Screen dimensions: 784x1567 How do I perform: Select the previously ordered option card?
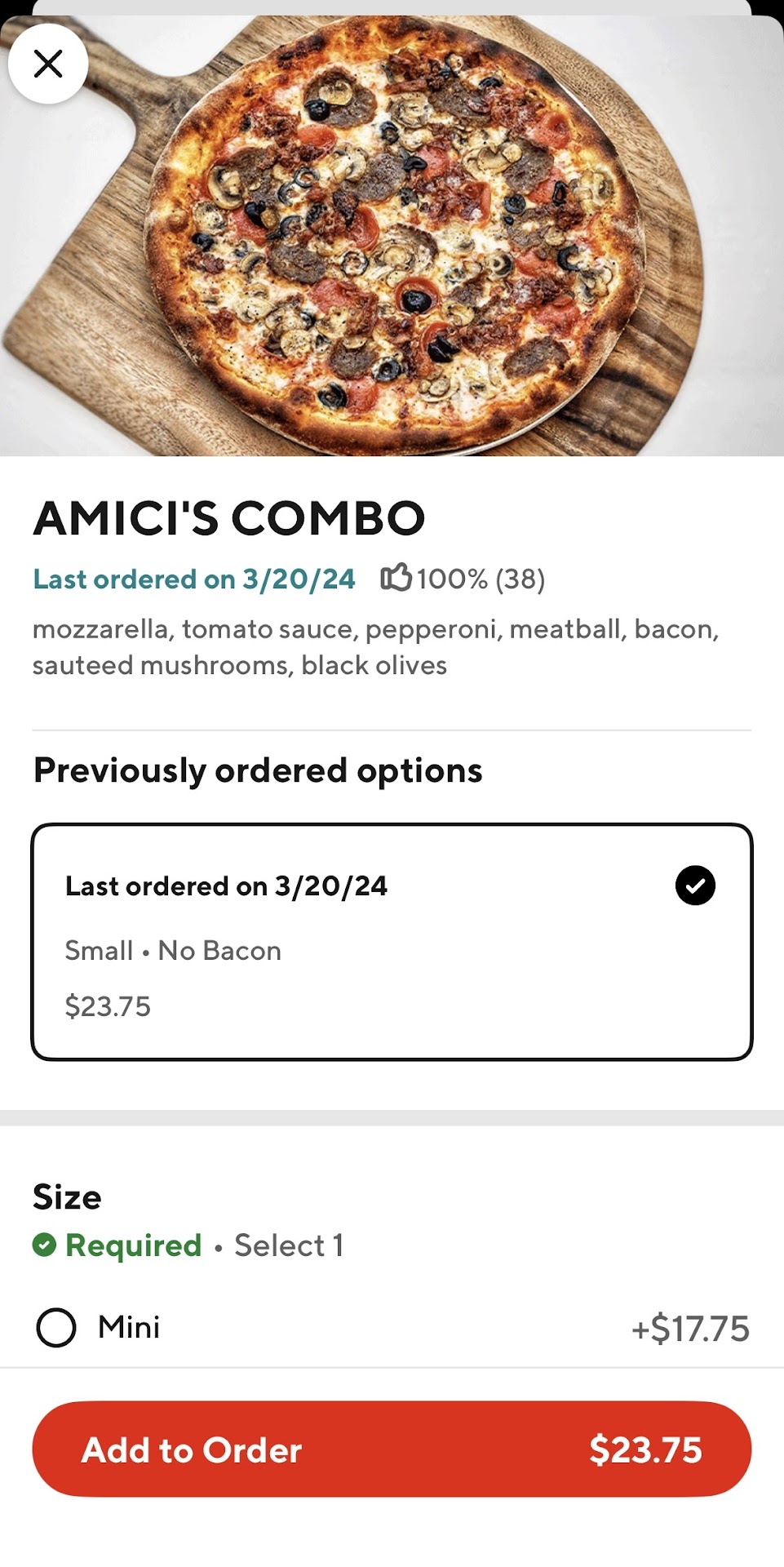392,941
